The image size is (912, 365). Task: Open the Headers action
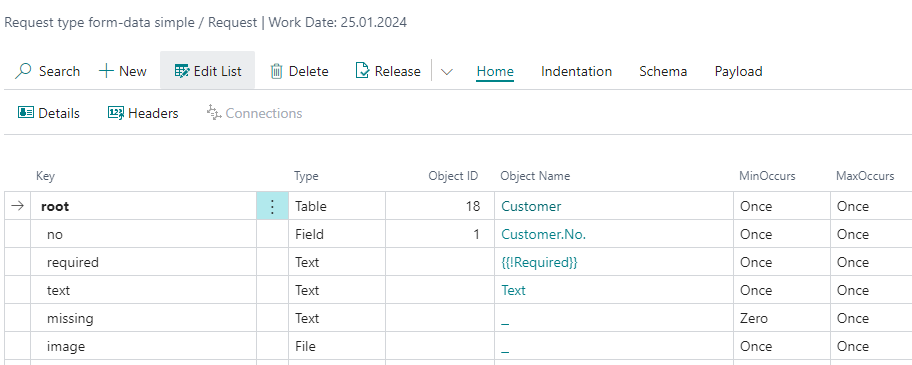(143, 113)
